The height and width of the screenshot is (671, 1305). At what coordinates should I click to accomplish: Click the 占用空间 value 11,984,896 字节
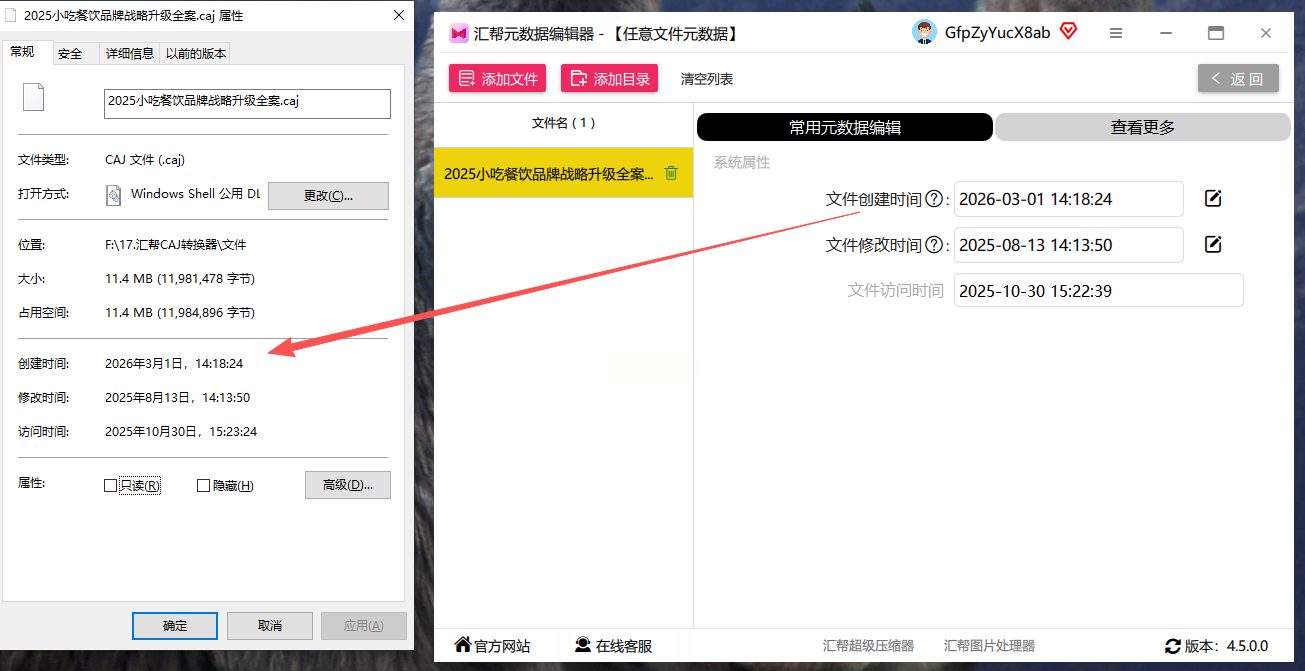click(x=180, y=313)
